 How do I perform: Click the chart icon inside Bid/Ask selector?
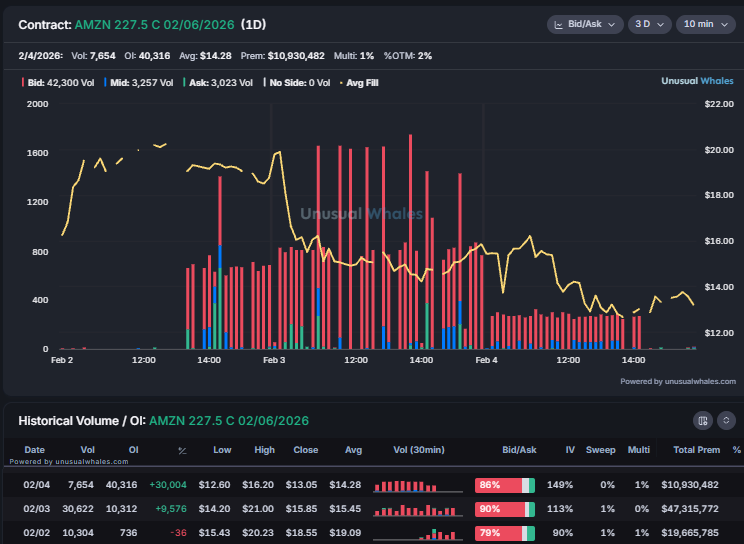tap(558, 23)
